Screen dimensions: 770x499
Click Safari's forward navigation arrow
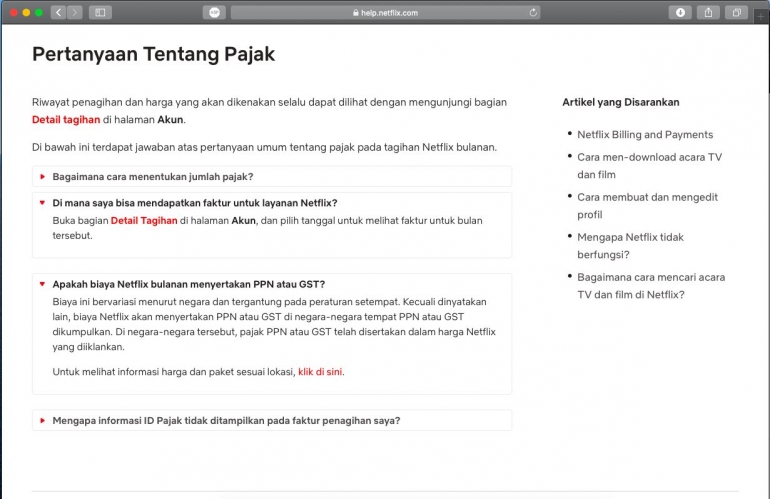(x=75, y=12)
